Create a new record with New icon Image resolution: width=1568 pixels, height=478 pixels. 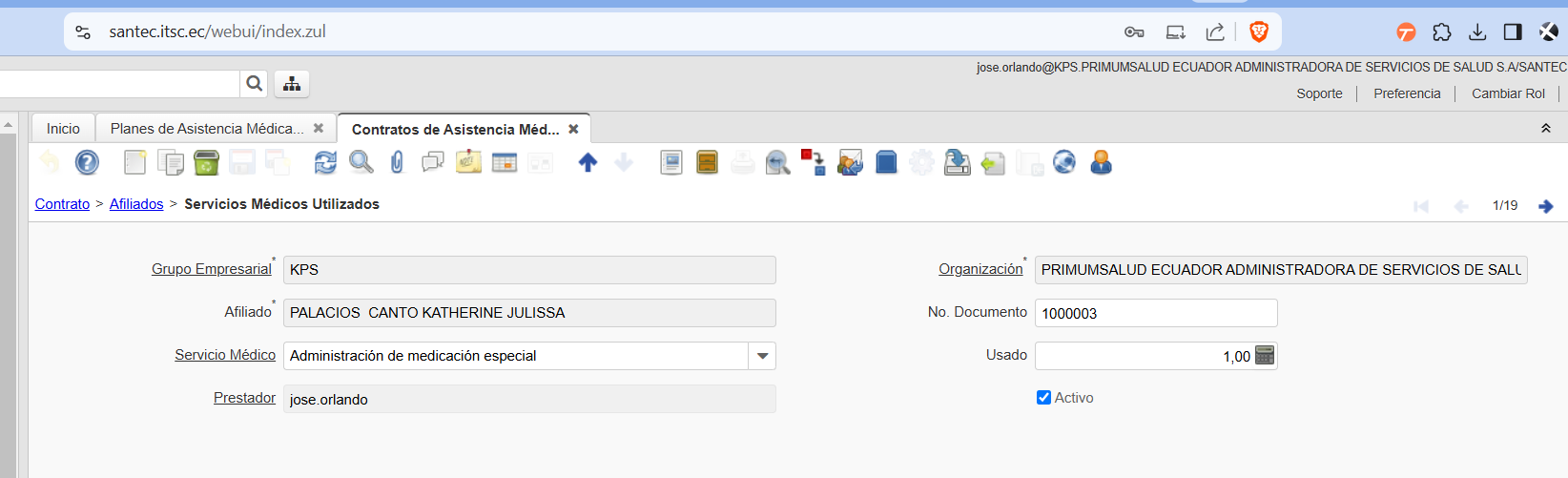pyautogui.click(x=134, y=163)
